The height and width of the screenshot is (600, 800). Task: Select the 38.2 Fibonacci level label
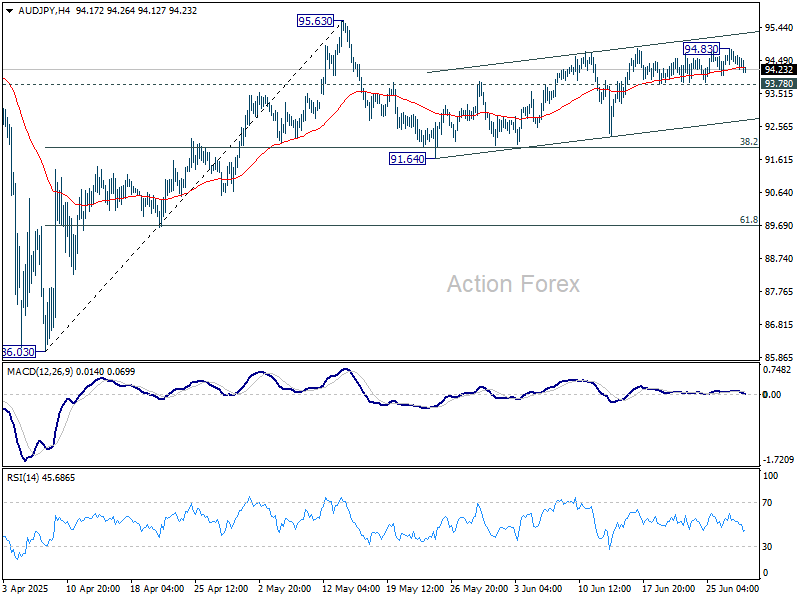pyautogui.click(x=748, y=142)
